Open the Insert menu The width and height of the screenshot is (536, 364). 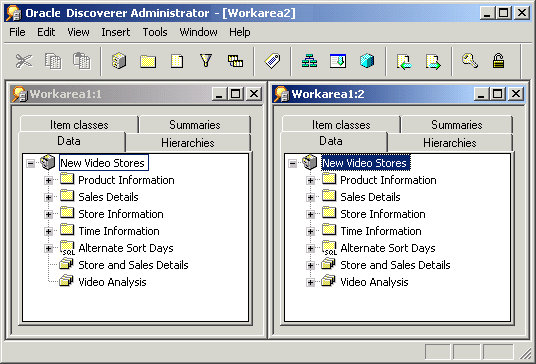pos(116,32)
